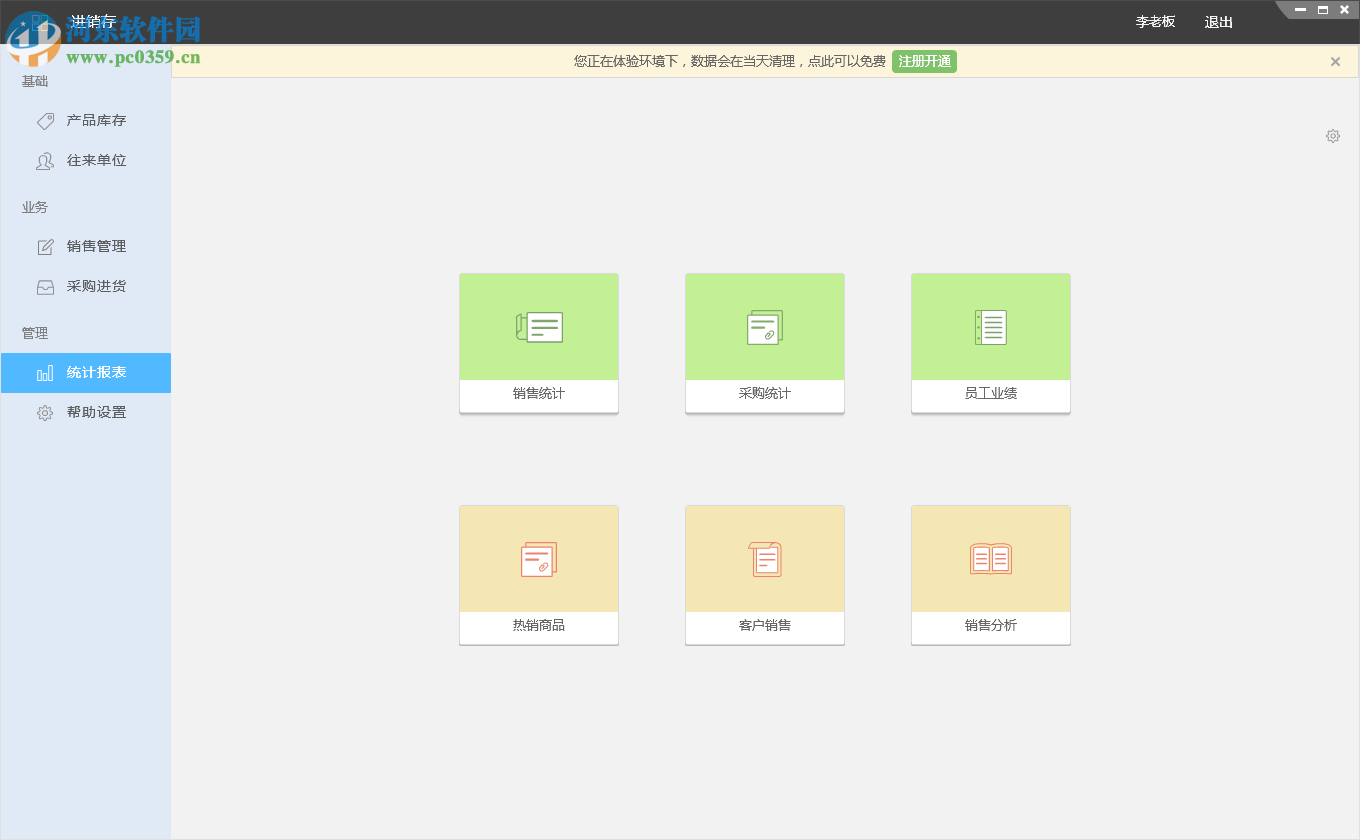This screenshot has height=840, width=1360.
Task: Open the 热销商品 report tile icon
Action: point(539,559)
